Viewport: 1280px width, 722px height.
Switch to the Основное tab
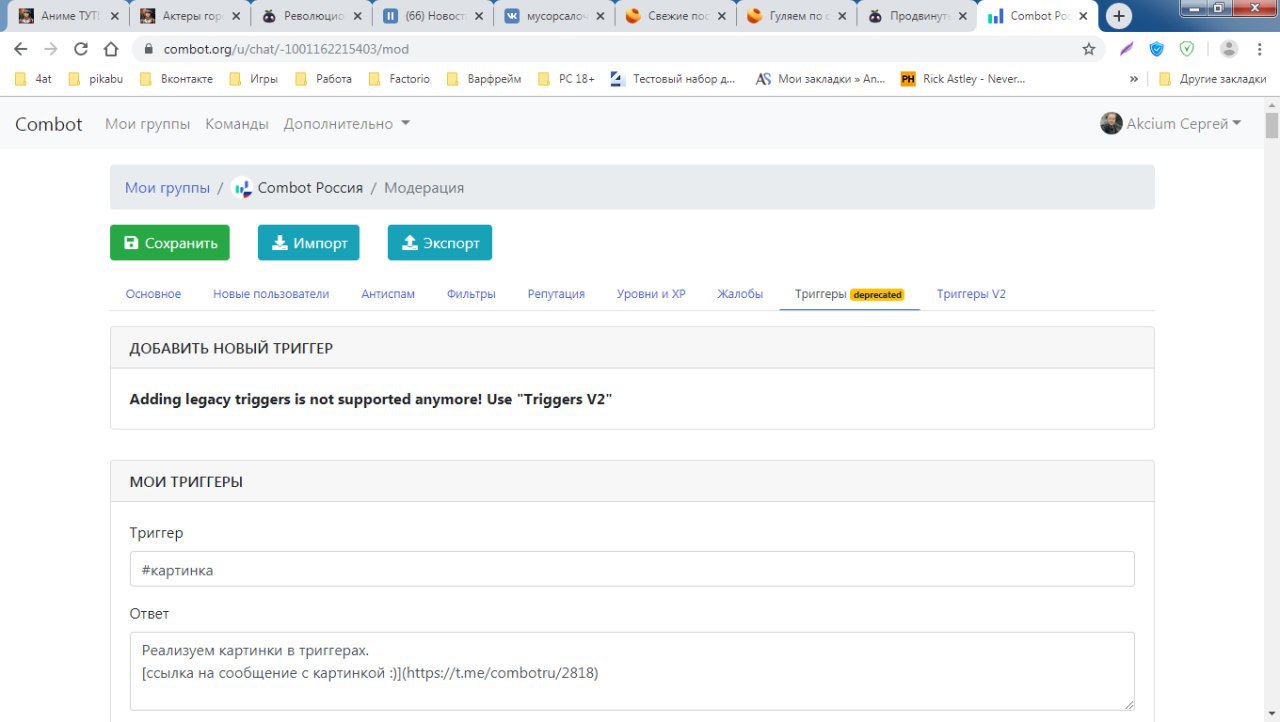pos(153,294)
